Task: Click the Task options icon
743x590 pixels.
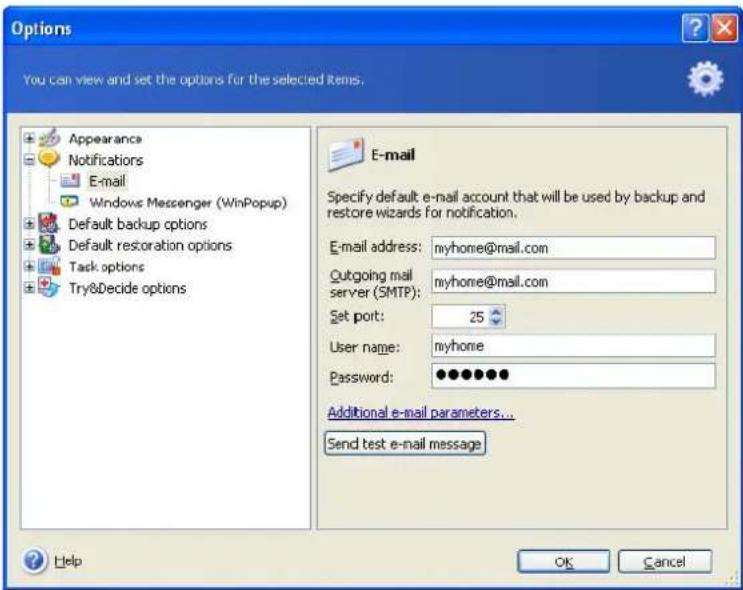Action: point(49,266)
